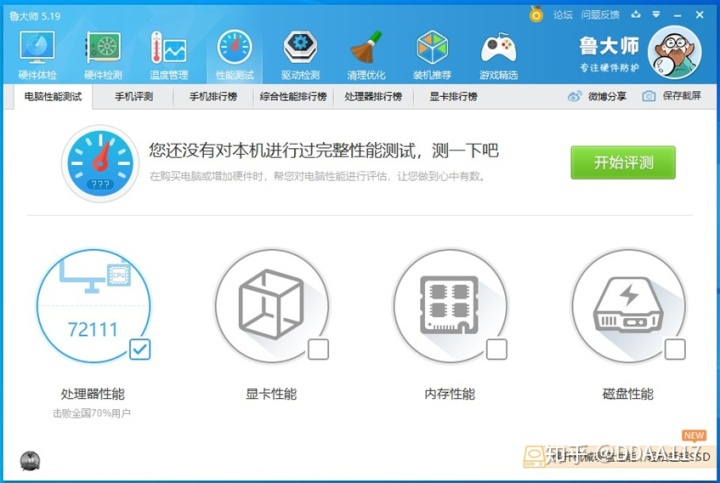Switch to 手机评测 tab
This screenshot has height=483, width=720.
(134, 96)
